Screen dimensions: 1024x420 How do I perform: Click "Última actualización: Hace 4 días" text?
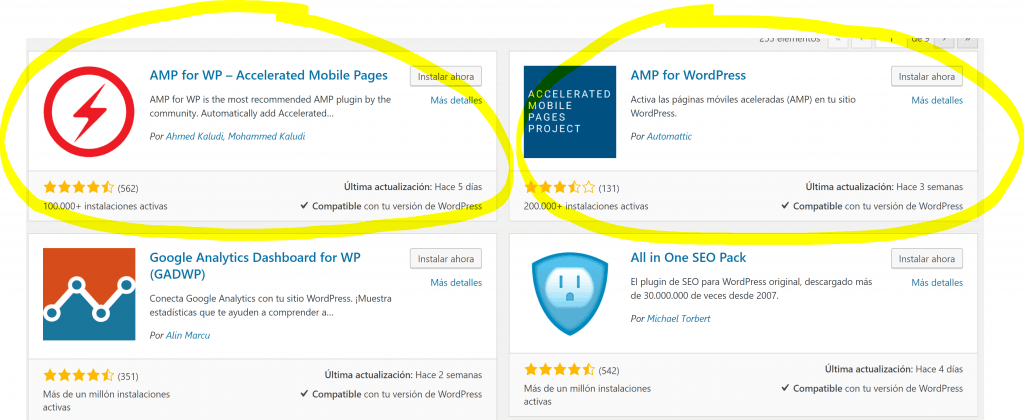(894, 369)
